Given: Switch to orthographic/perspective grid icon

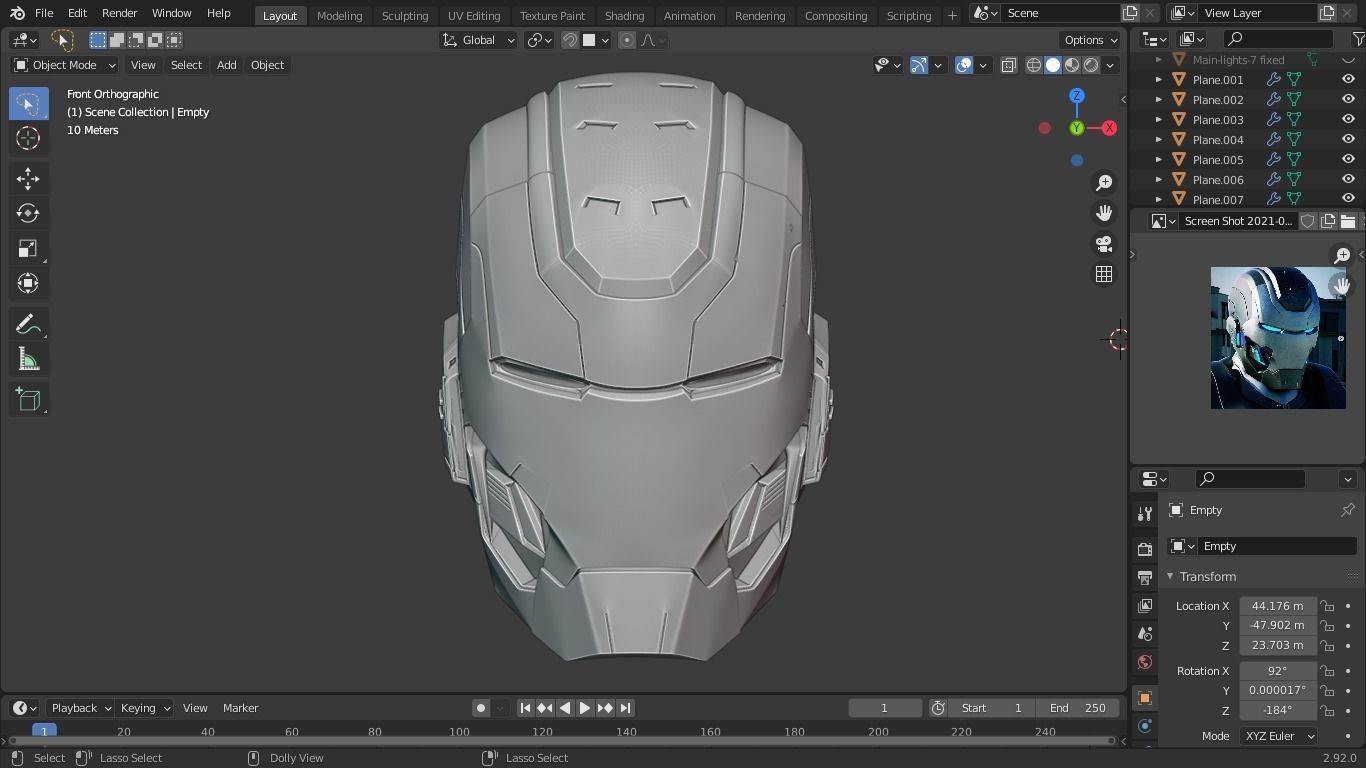Looking at the screenshot, I should [1104, 274].
